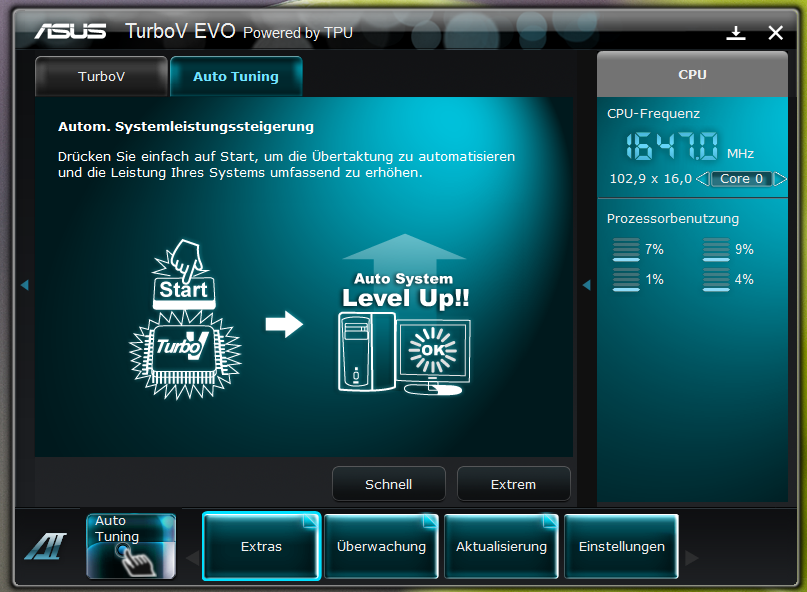Click the AI Suite logo icon
Viewport: 807px width, 592px height.
coord(45,546)
